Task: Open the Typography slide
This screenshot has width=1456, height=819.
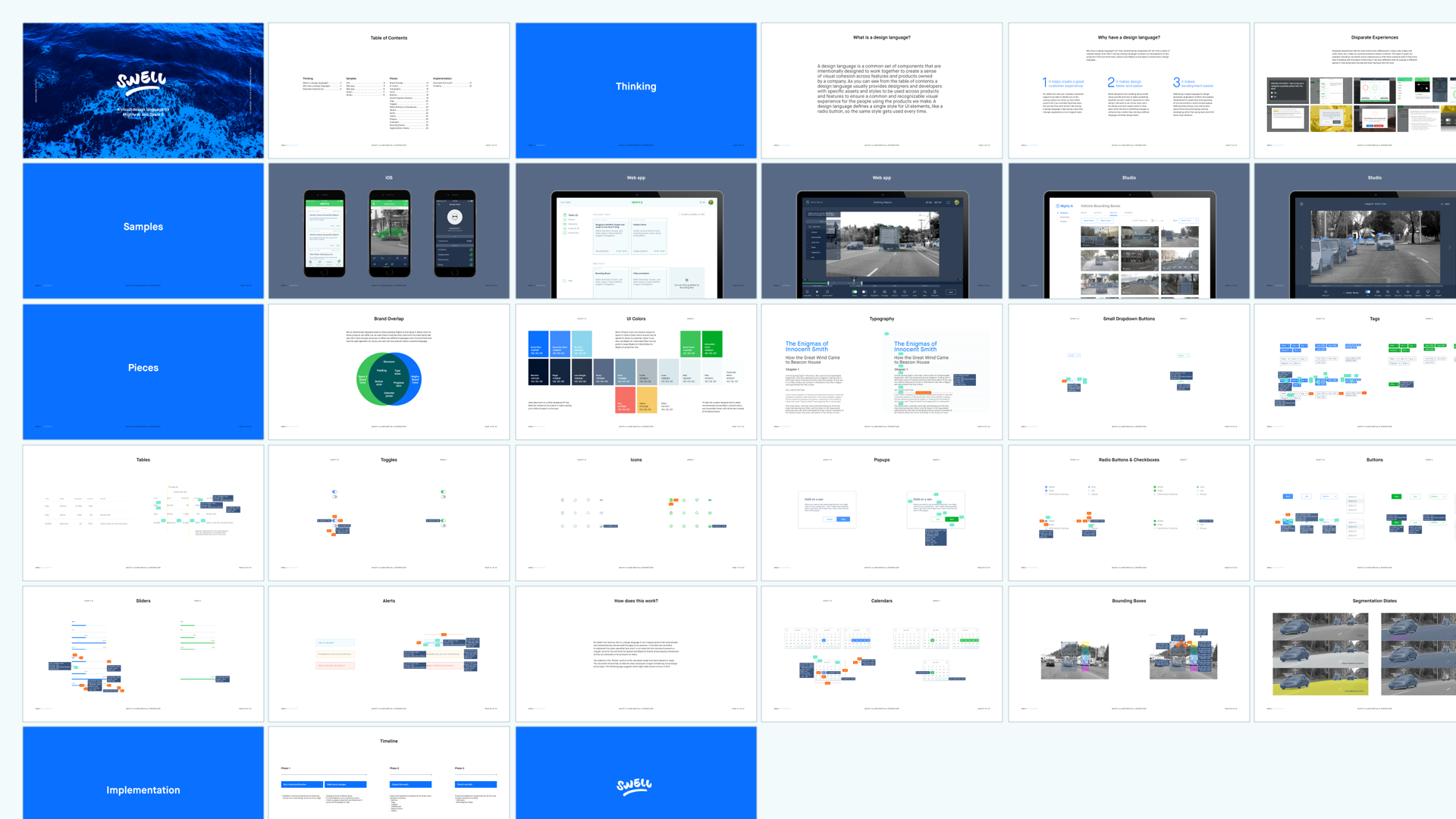Action: (882, 372)
